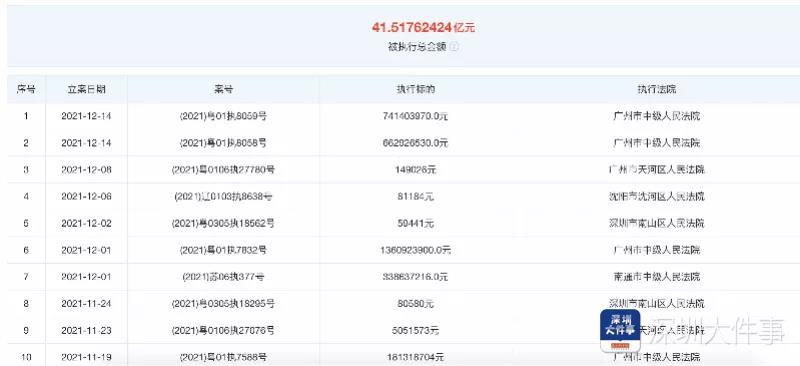Image resolution: width=800 pixels, height=366 pixels.
Task: Click the 南通市中级人民法院 cell
Action: tap(656, 277)
